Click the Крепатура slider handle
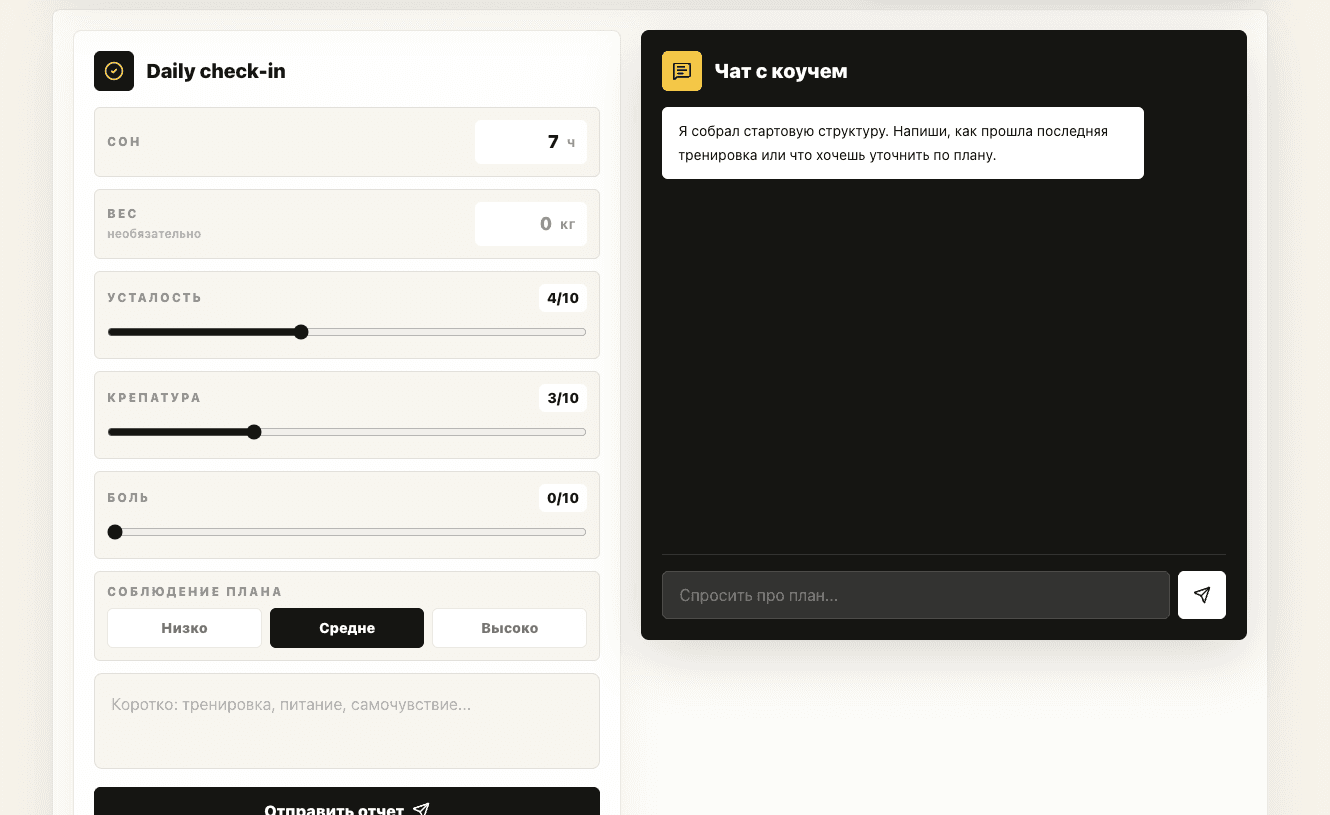The image size is (1330, 815). (x=254, y=432)
